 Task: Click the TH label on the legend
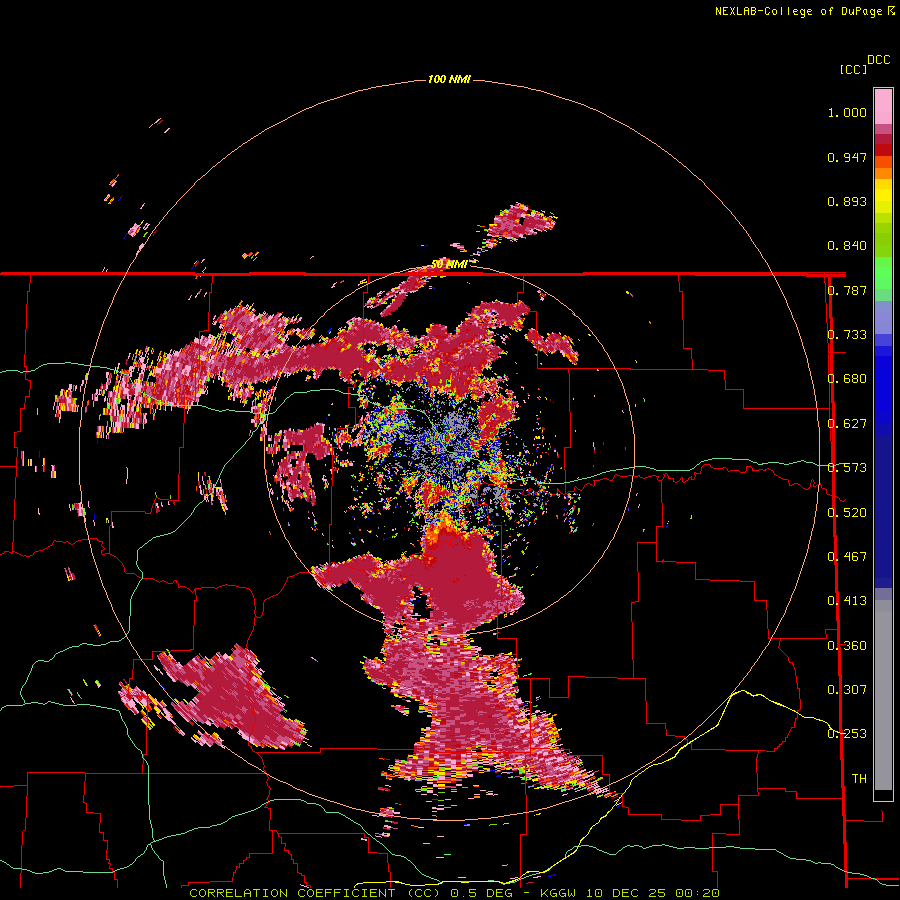coord(859,779)
